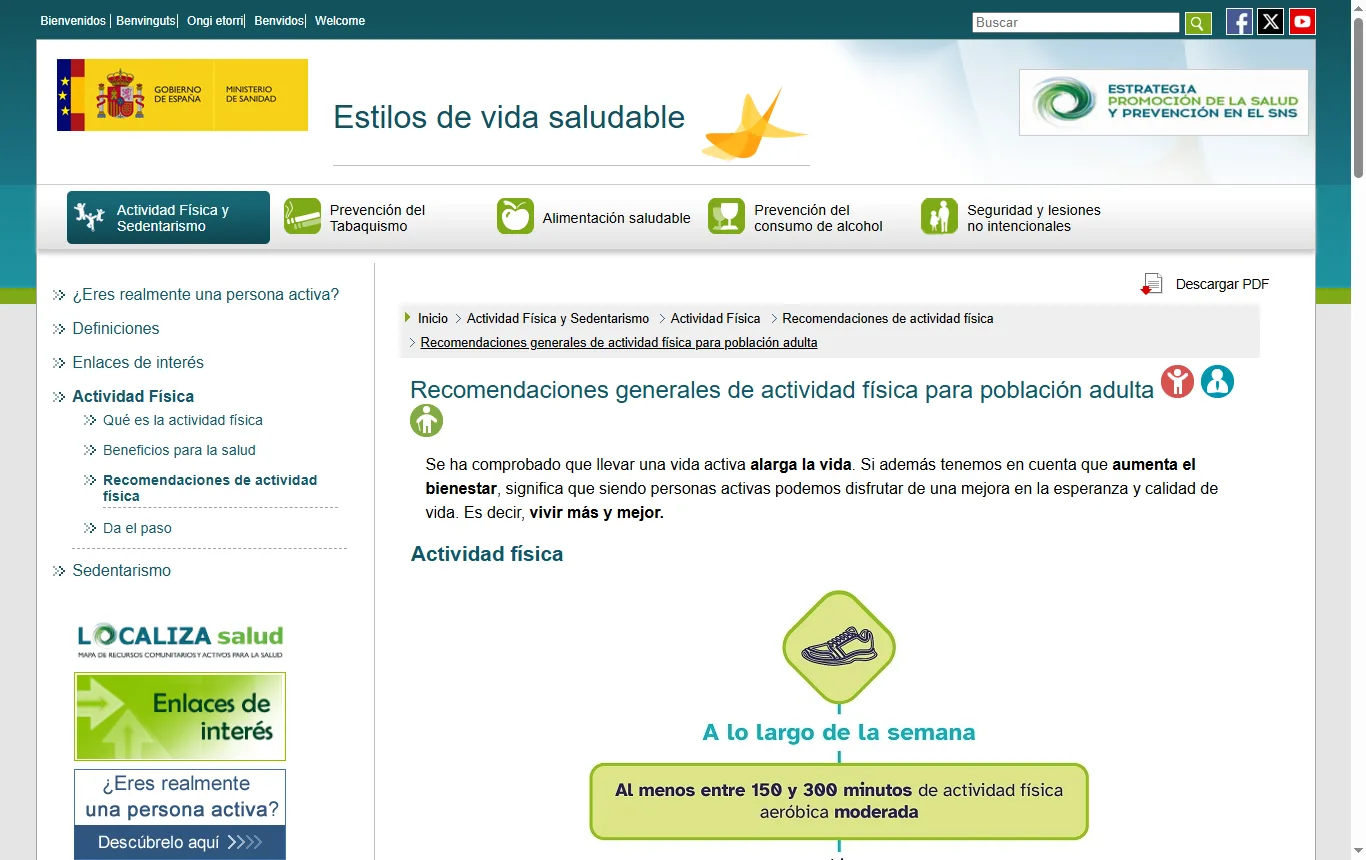
Task: Click the family icon for Seguridad y lesiones
Action: click(939, 216)
